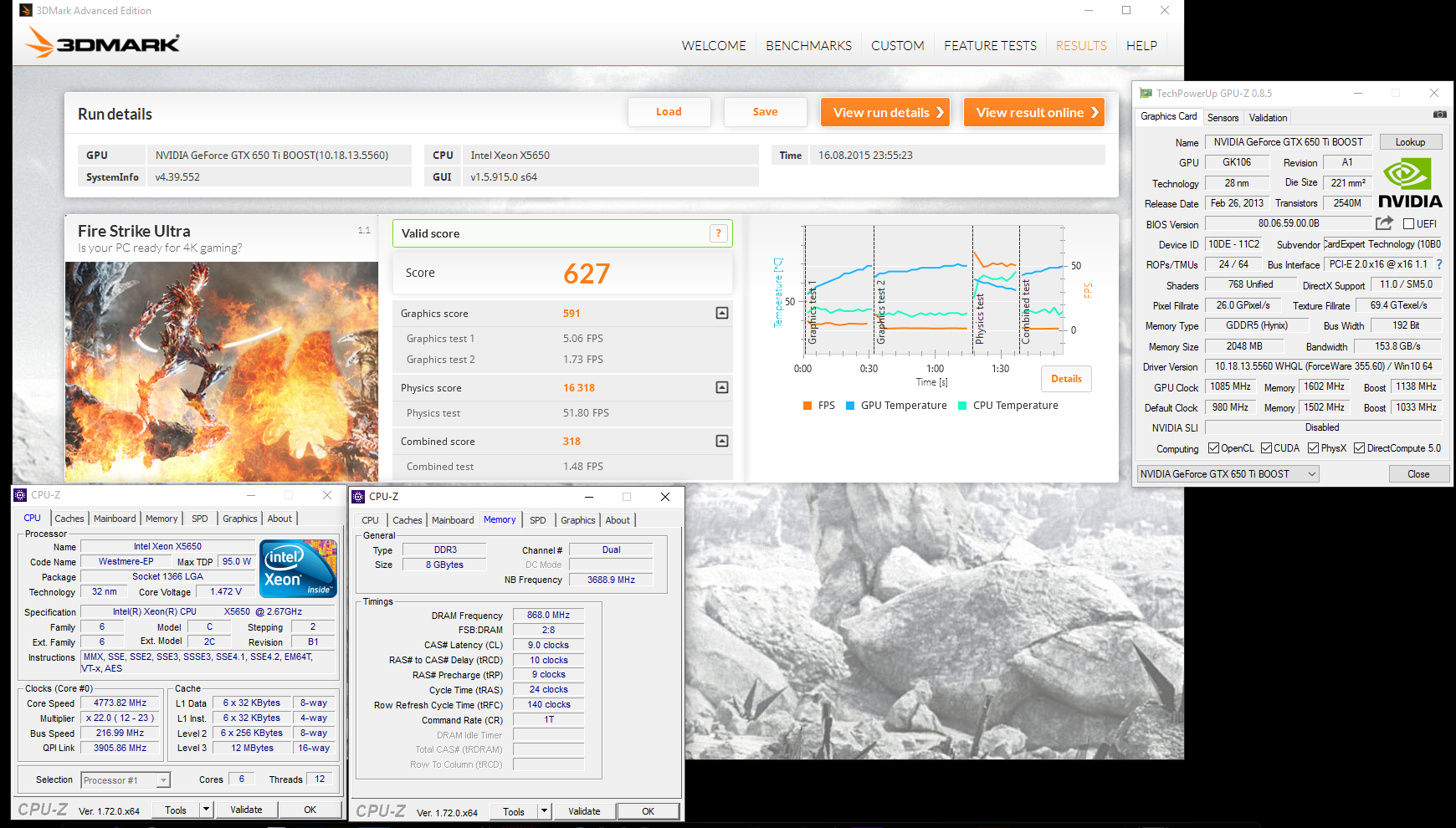Switch to Mainboard tab in left CPU-Z
1456x828 pixels.
[x=115, y=519]
